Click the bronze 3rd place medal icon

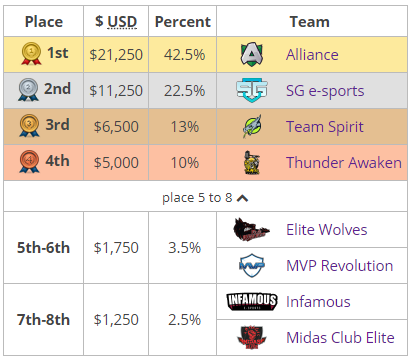point(29,126)
